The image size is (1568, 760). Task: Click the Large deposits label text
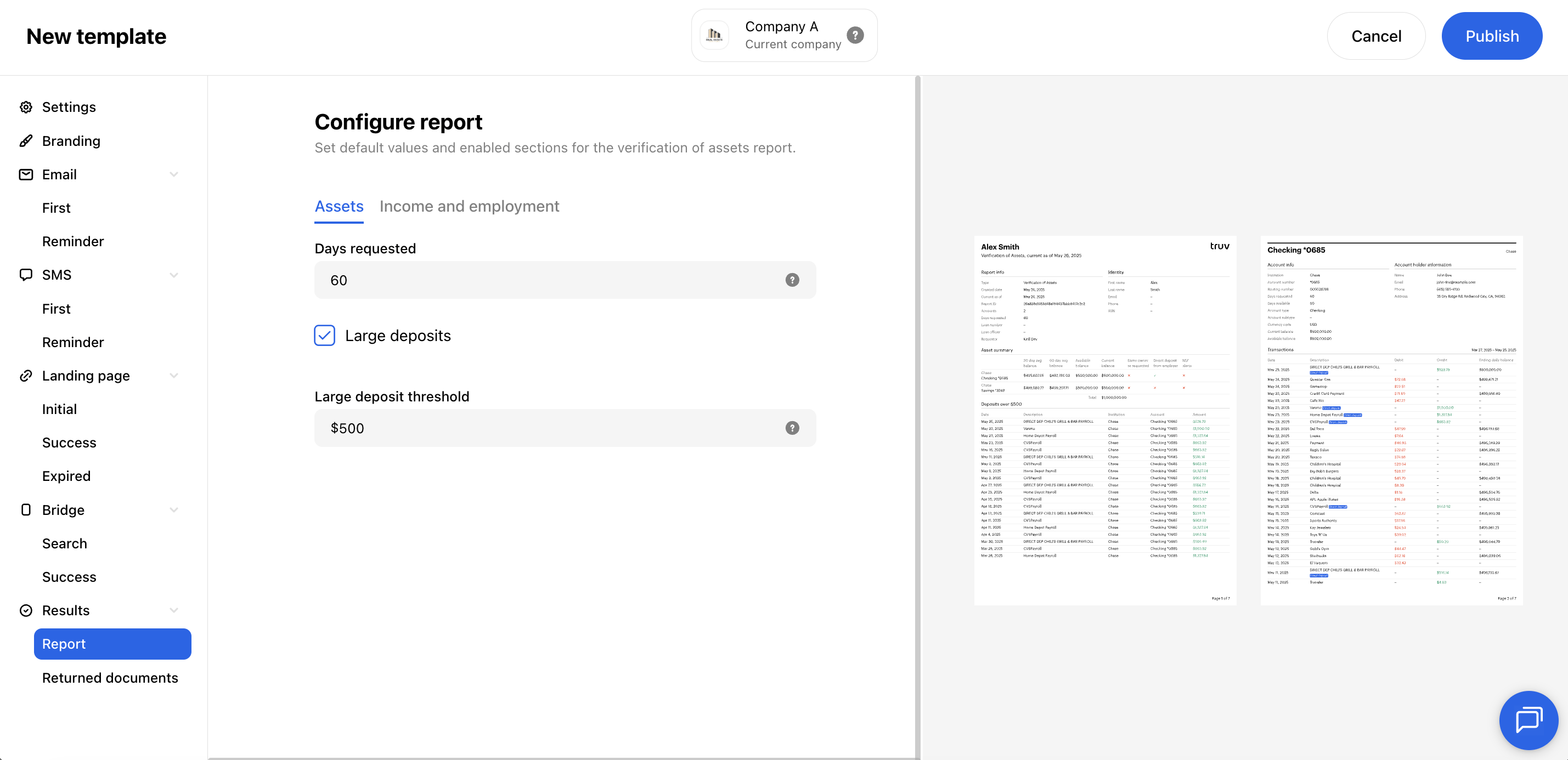398,336
